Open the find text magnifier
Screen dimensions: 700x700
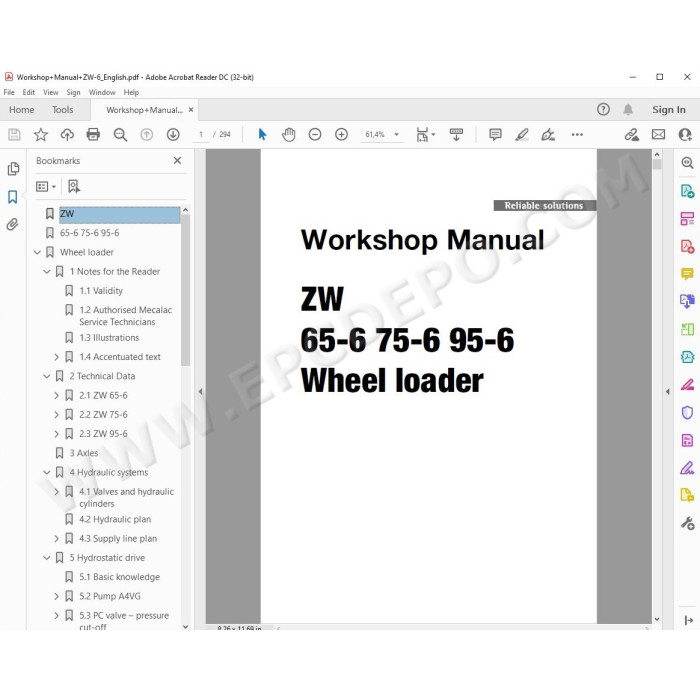[x=120, y=134]
